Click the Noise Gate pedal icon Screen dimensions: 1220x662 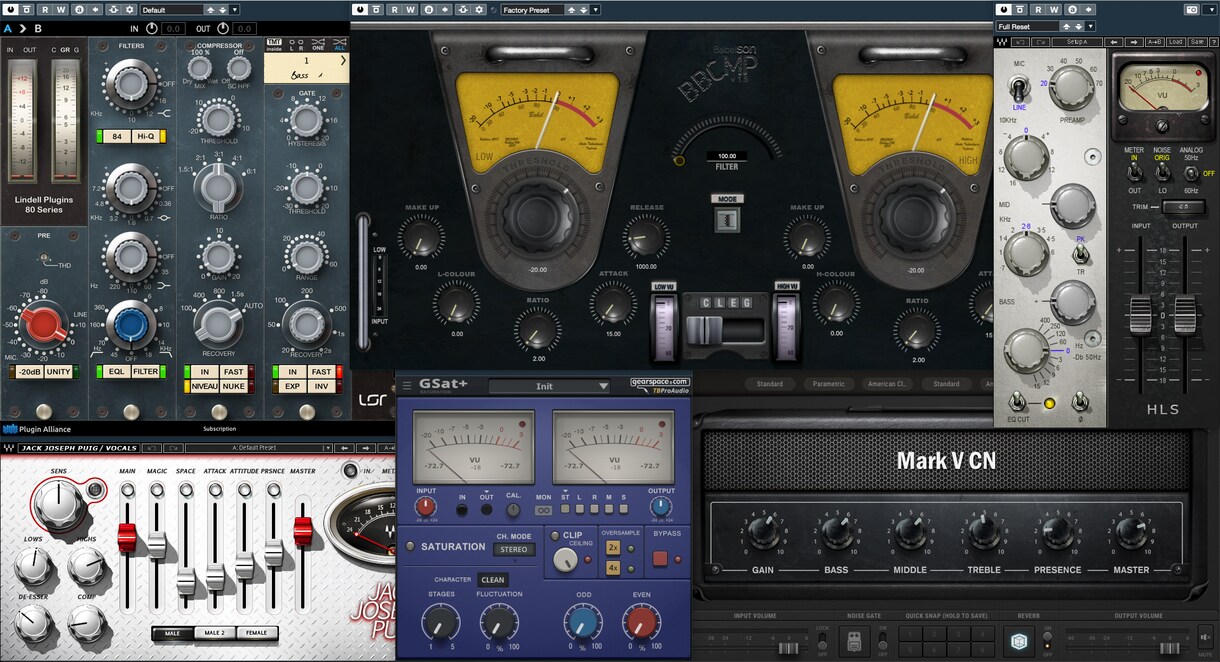point(856,640)
